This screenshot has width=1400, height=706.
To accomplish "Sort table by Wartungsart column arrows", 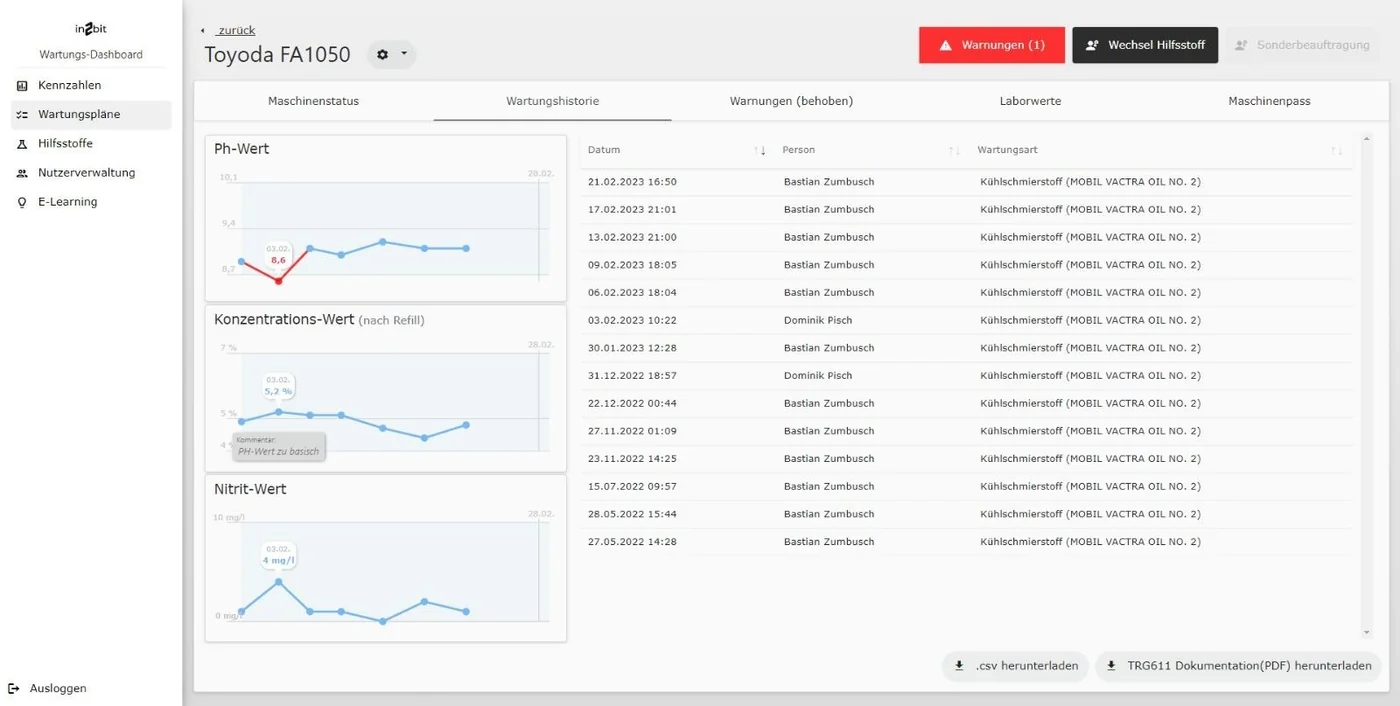I will 1337,150.
